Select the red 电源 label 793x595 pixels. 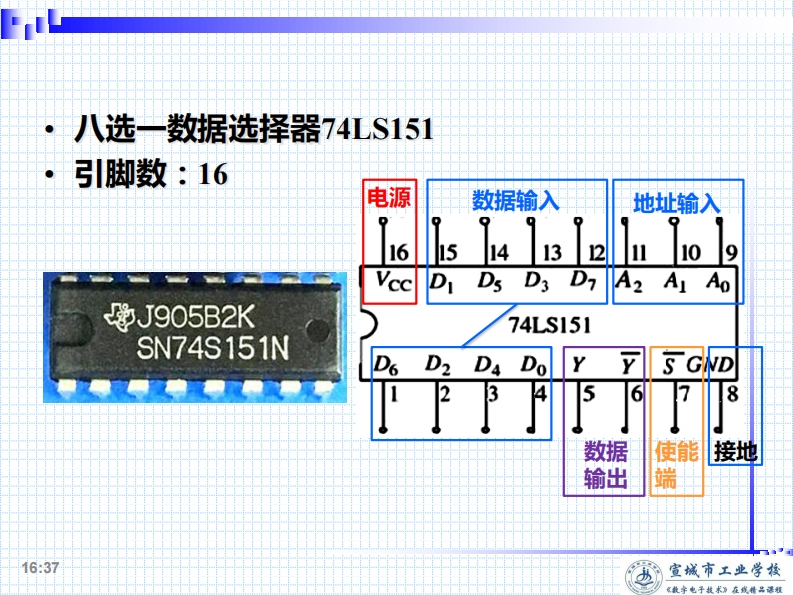click(388, 197)
